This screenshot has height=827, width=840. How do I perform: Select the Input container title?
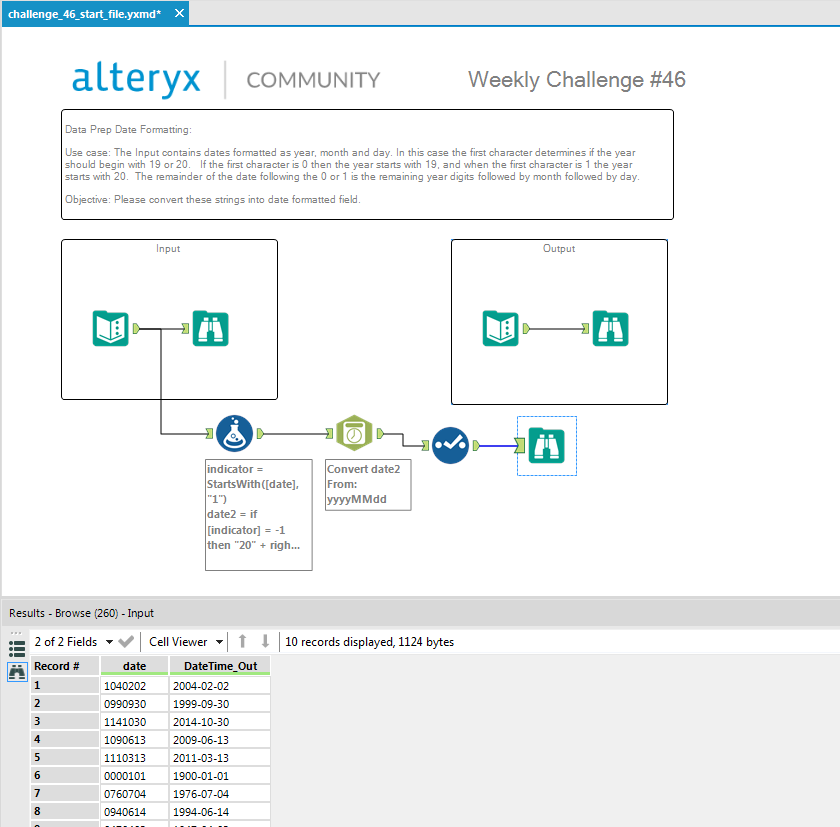pos(168,249)
